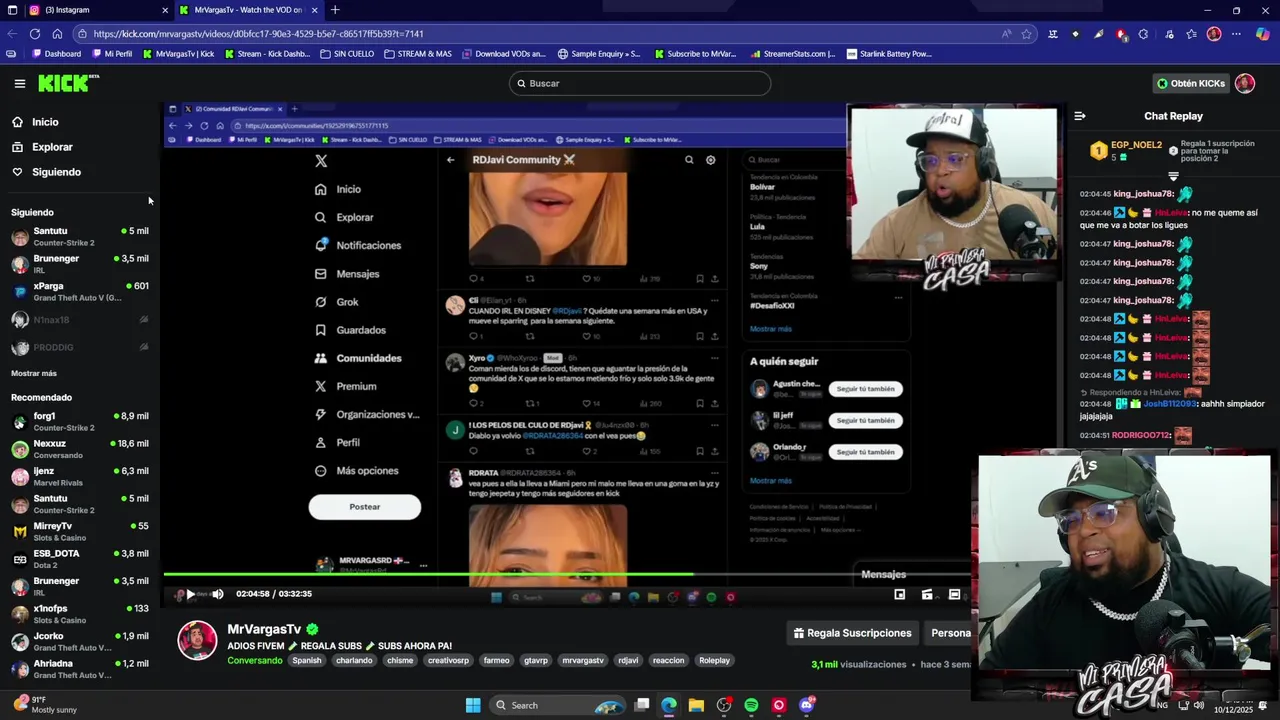Click JoshB112093 username in chat
The image size is (1280, 720).
(1169, 404)
